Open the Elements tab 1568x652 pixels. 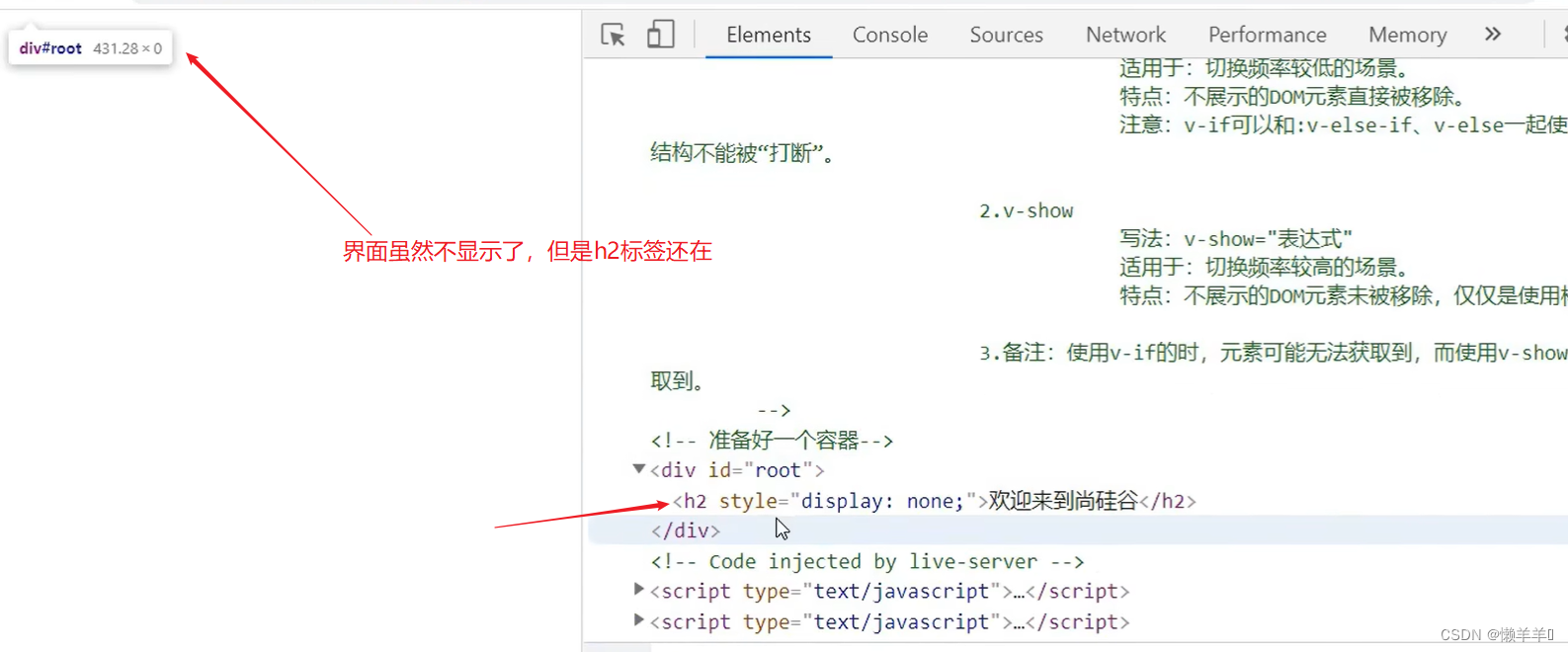point(769,35)
